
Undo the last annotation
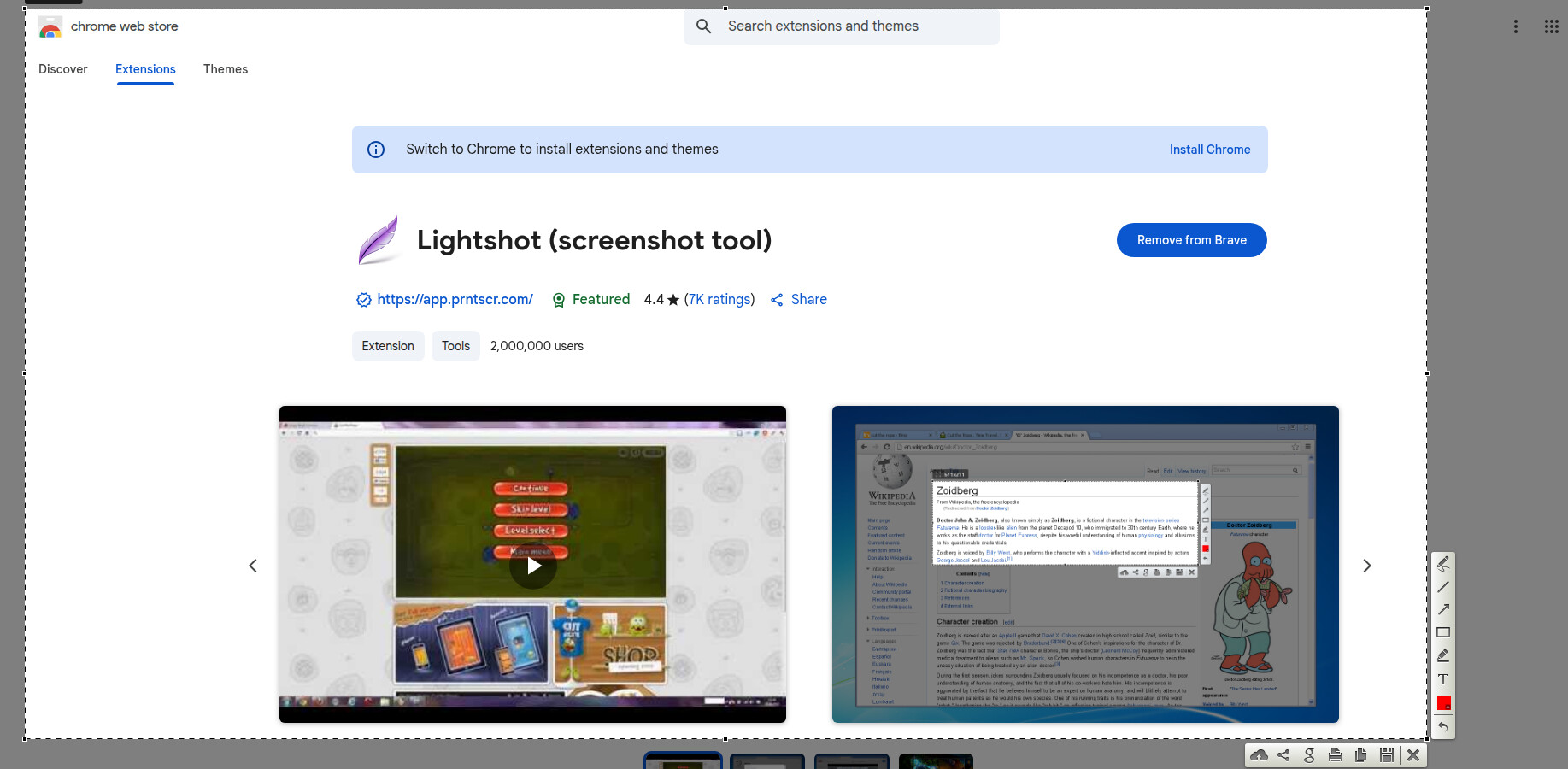[1443, 726]
